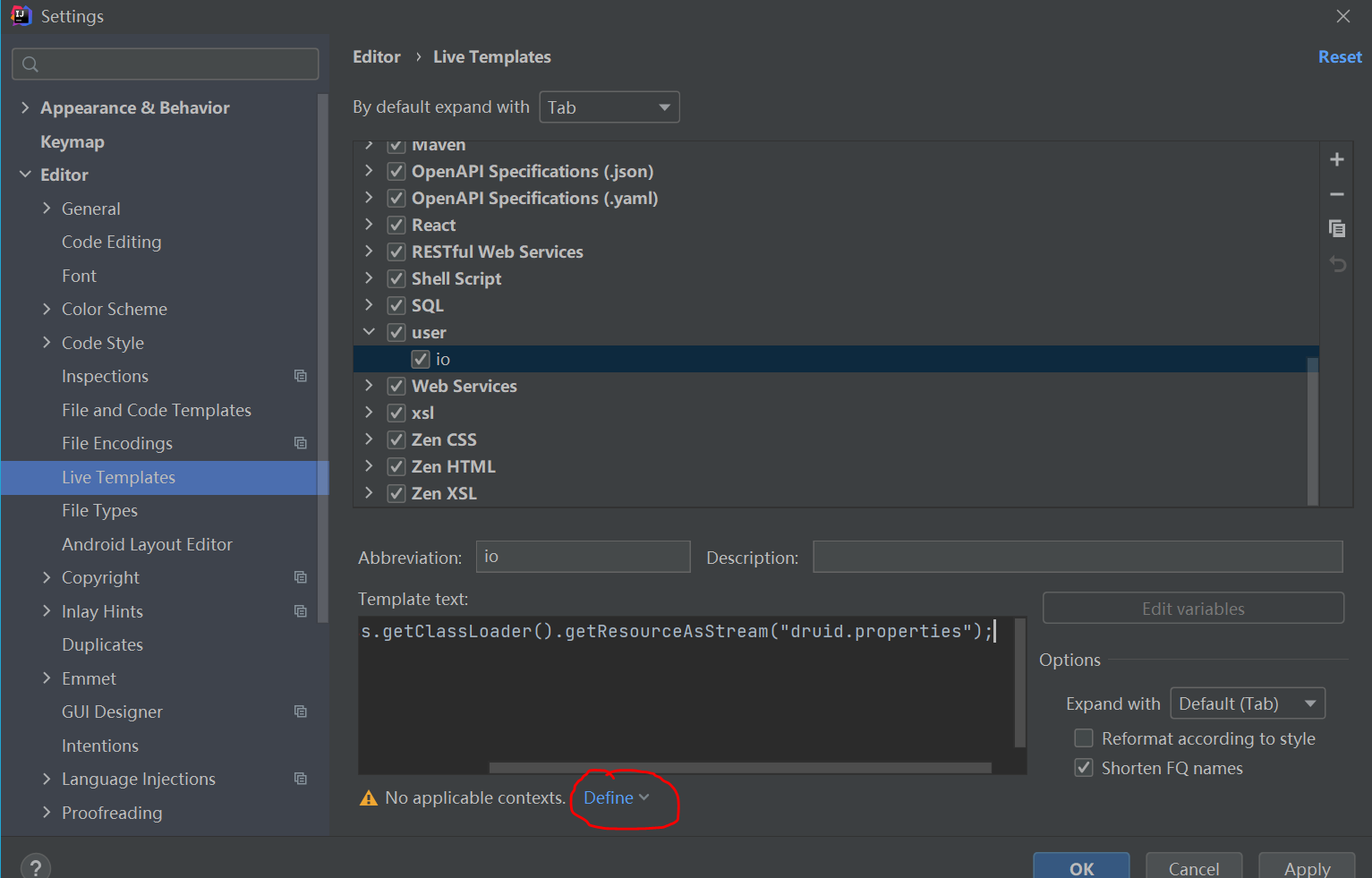Image resolution: width=1372 pixels, height=878 pixels.
Task: Open the Expand with Default (Tab) dropdown
Action: [1248, 703]
